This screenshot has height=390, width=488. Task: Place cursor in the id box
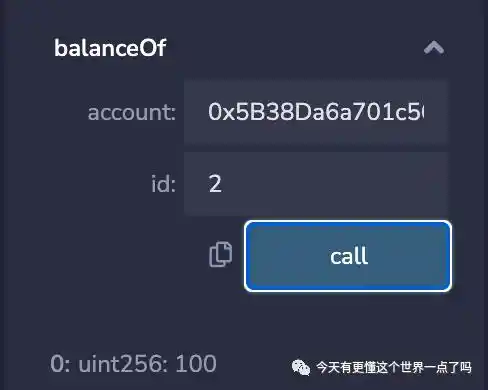(315, 184)
